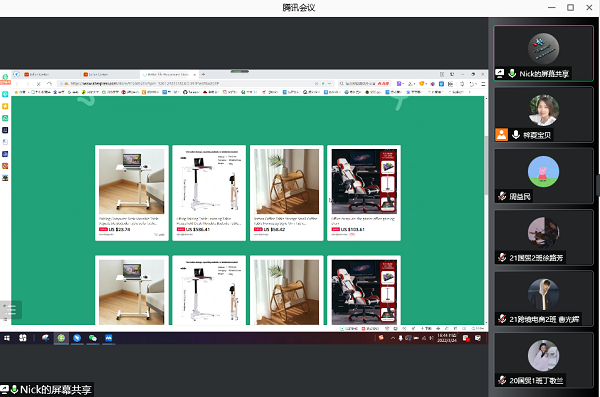The width and height of the screenshot is (600, 397).
Task: Open the US $103.61 gaming chair listing
Action: (x=364, y=193)
